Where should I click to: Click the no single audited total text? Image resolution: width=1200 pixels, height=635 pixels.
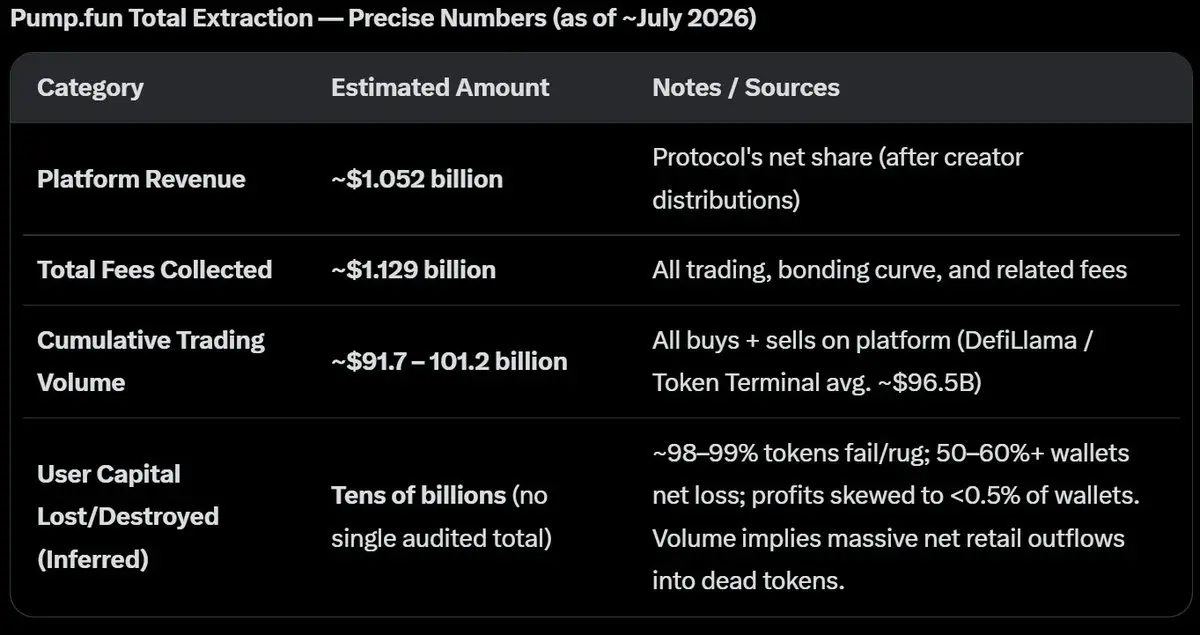click(x=441, y=516)
